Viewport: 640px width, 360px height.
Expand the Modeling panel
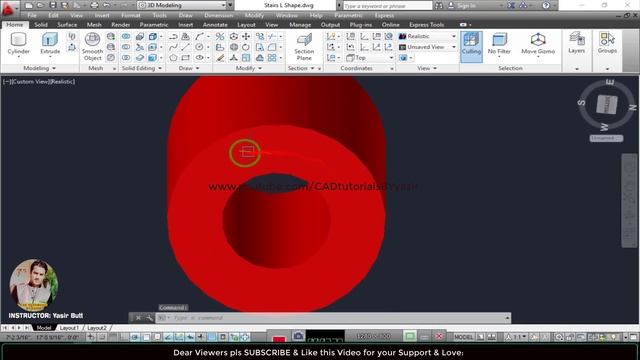click(x=39, y=68)
